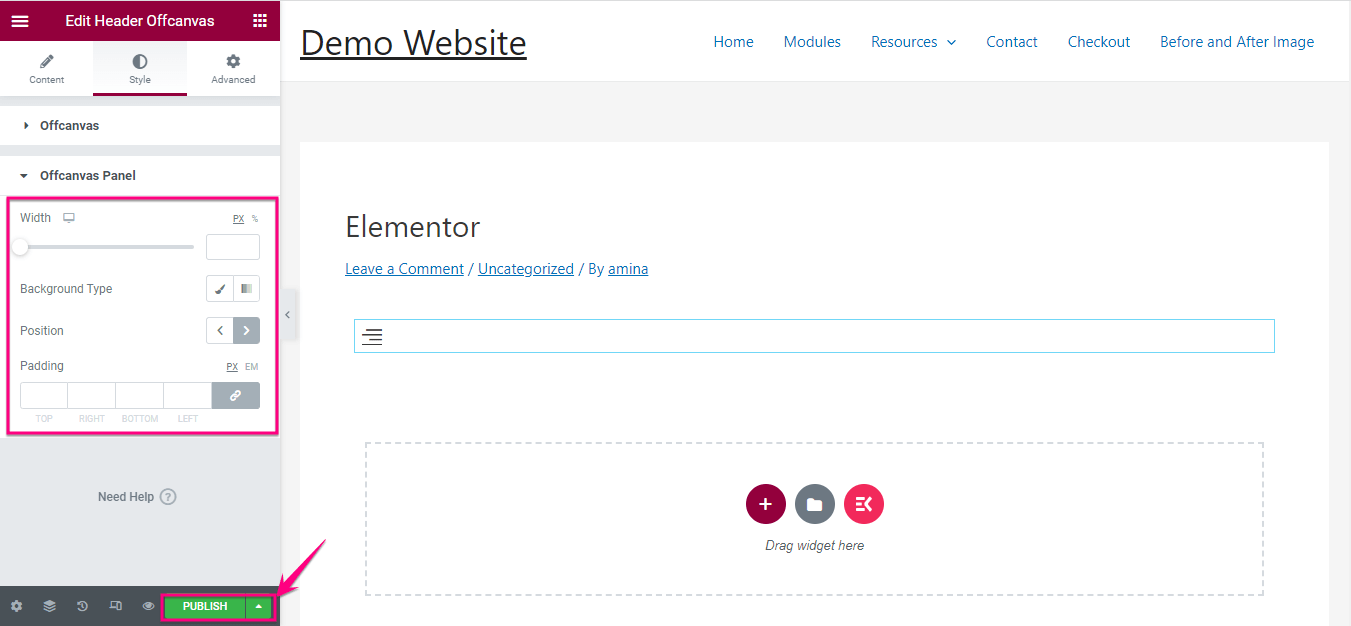Open the Home menu item
This screenshot has height=626, width=1351.
[733, 42]
